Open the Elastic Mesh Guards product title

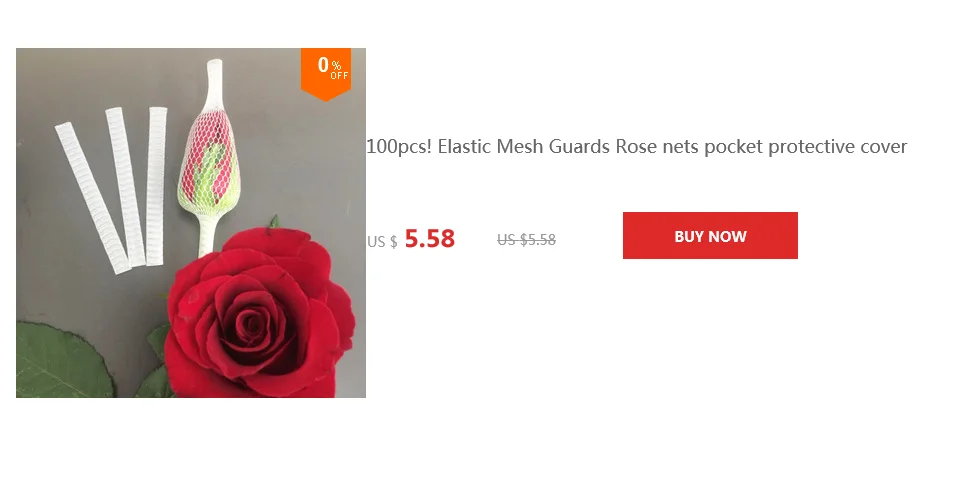coord(637,147)
